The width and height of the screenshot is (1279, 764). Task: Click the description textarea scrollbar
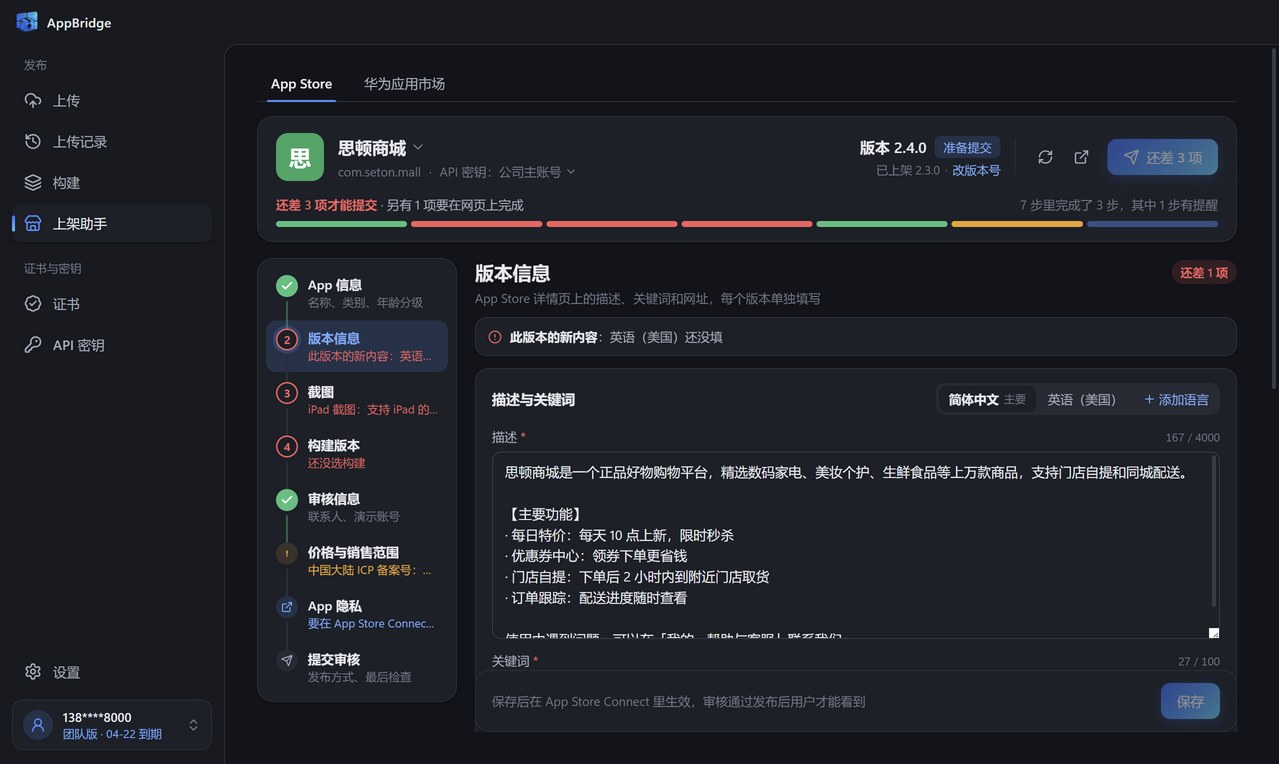click(1215, 533)
